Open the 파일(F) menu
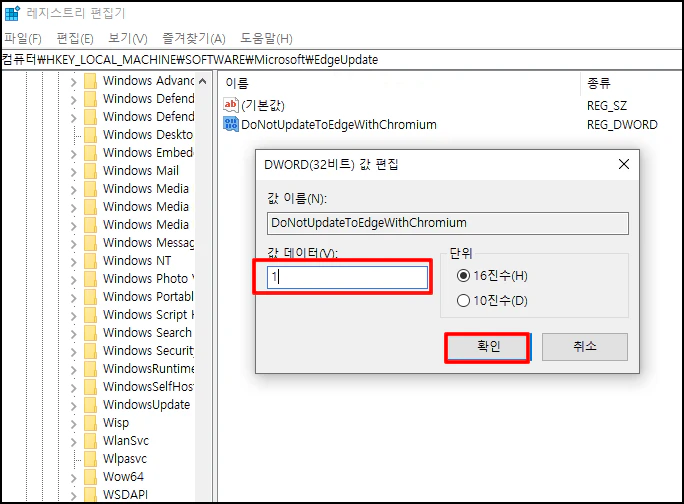Viewport: 684px width, 504px height. 23,38
